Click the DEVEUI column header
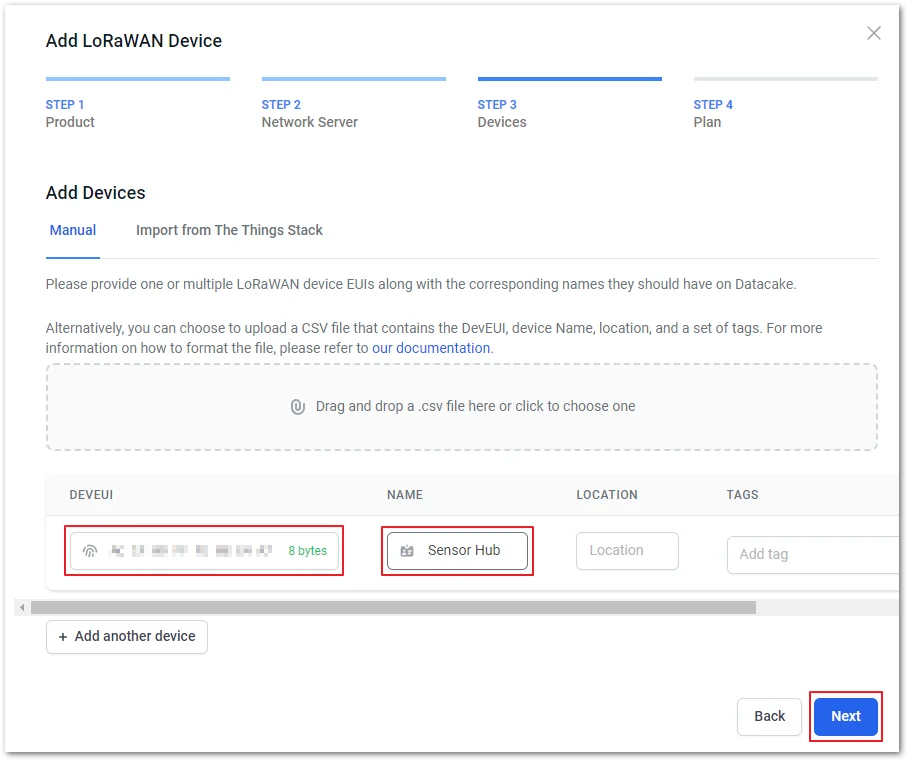 click(x=91, y=495)
